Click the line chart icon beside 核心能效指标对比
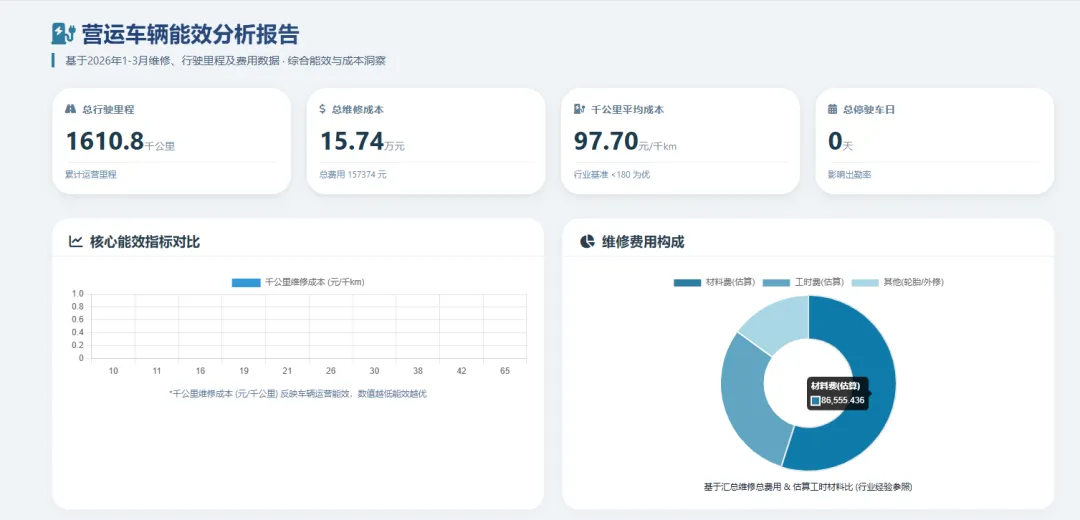Viewport: 1080px width, 520px height. (x=76, y=241)
